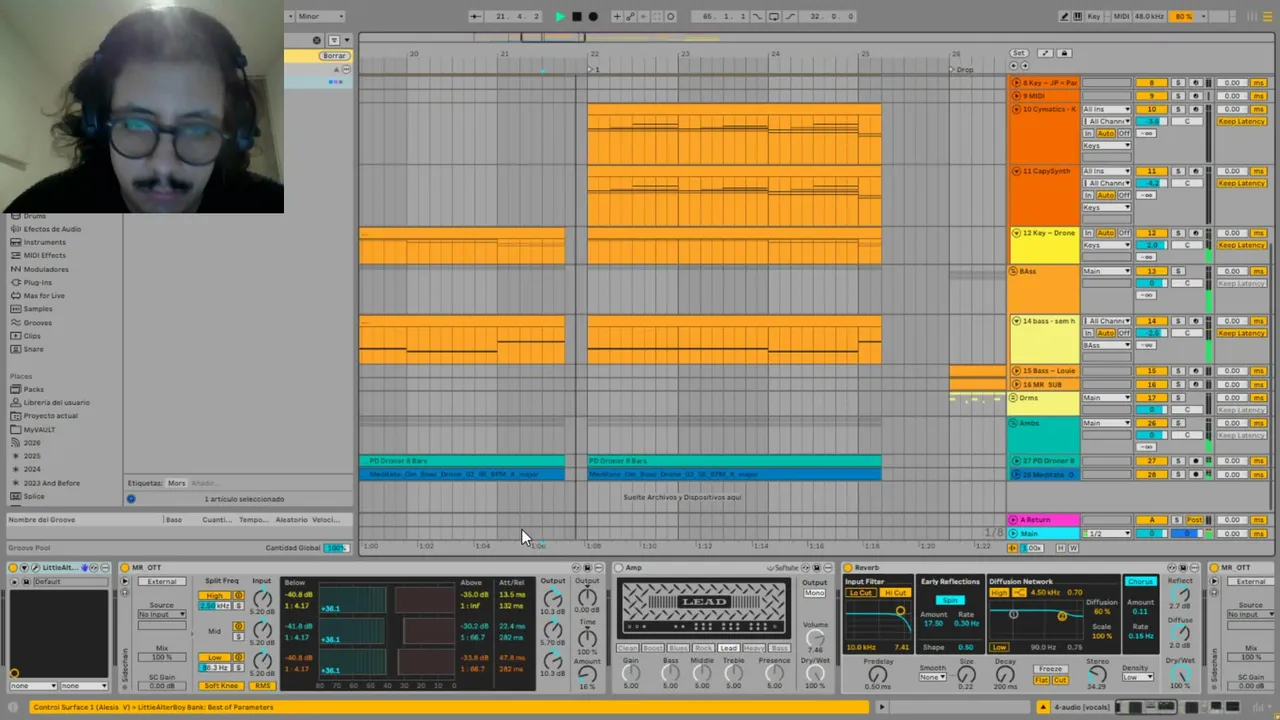Select the Heavy amp type tab
This screenshot has height=720, width=1280.
coord(753,648)
